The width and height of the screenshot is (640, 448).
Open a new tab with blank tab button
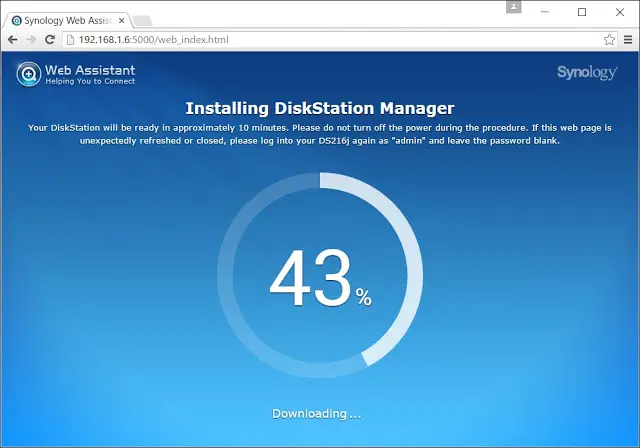[142, 20]
